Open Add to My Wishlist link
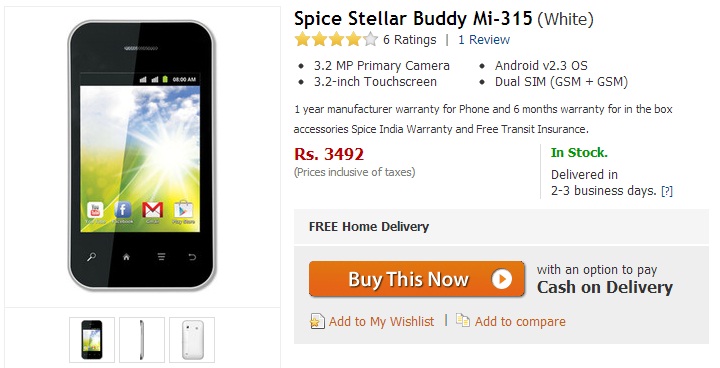 [381, 321]
